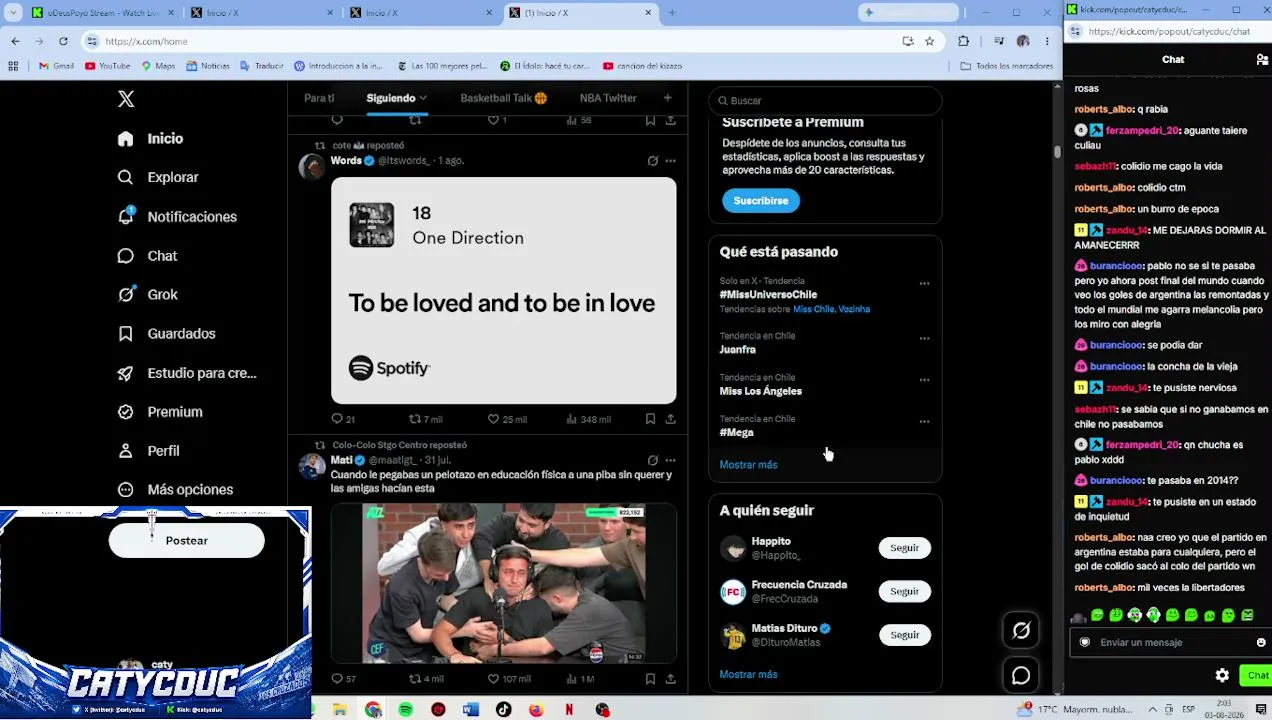This screenshot has height=720, width=1272.
Task: Reply to the One Direction post
Action: [343, 419]
